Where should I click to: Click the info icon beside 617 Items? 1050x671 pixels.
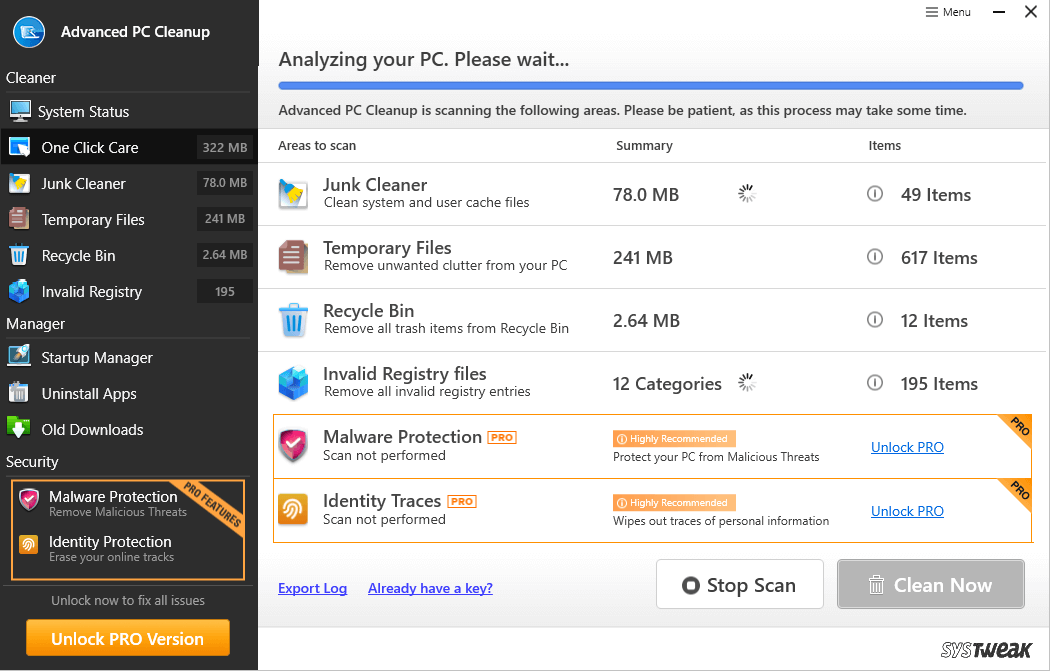875,257
